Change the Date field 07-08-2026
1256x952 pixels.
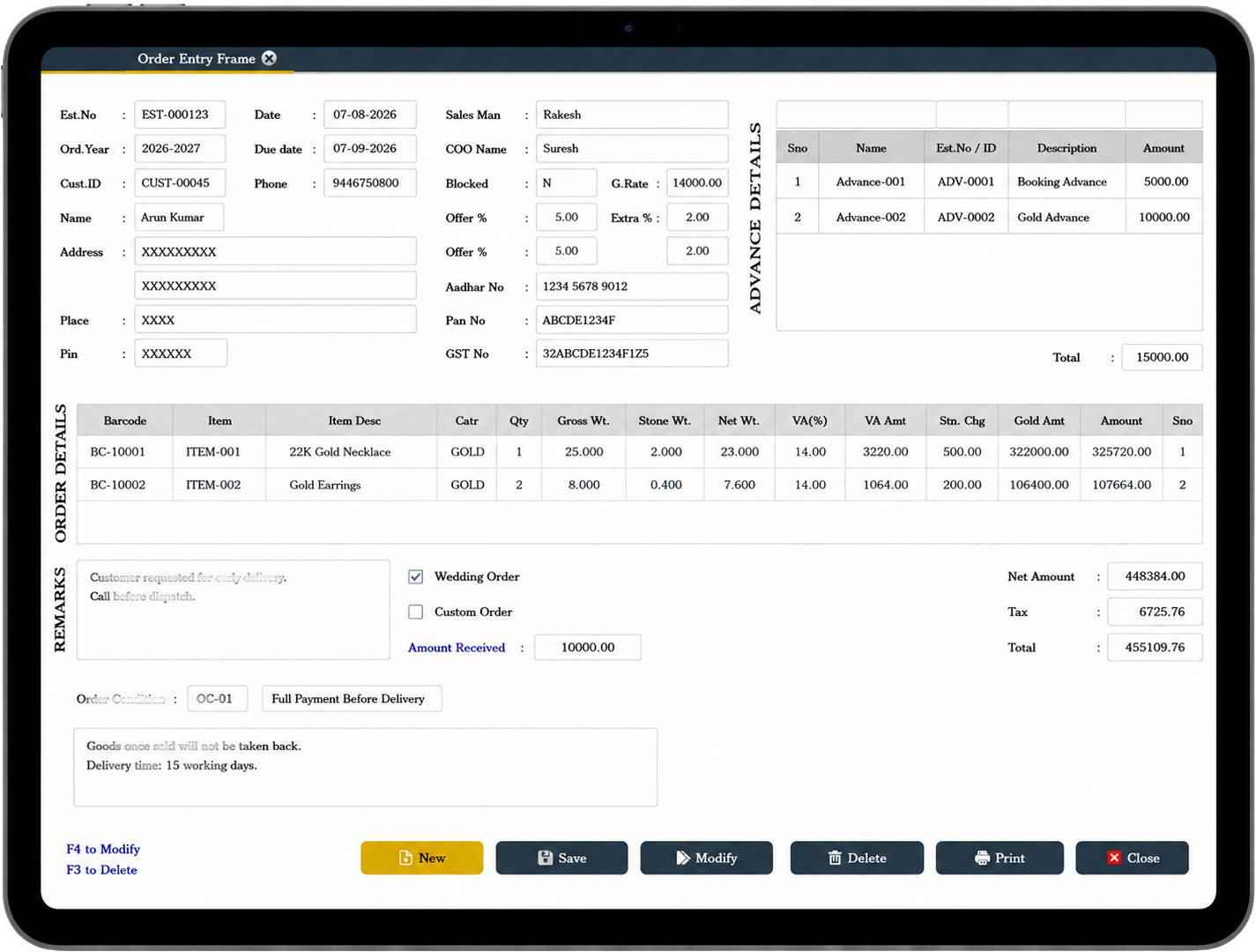click(x=370, y=115)
